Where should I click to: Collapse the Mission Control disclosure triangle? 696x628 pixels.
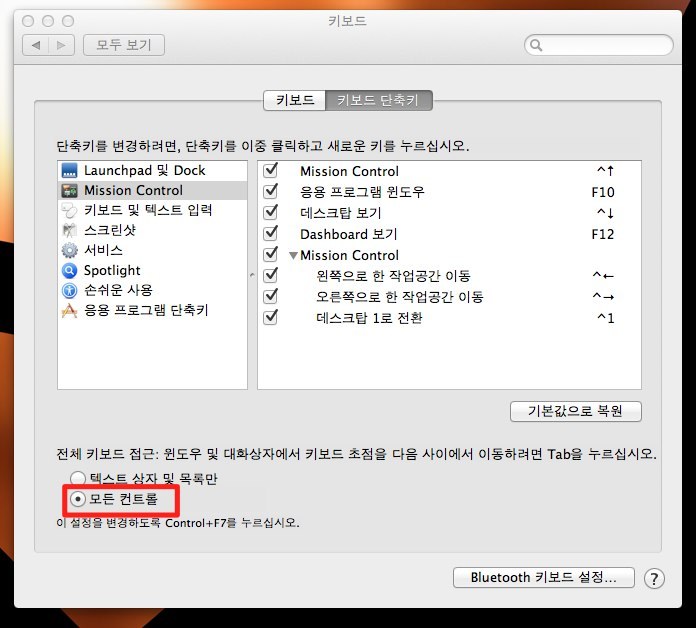(293, 256)
